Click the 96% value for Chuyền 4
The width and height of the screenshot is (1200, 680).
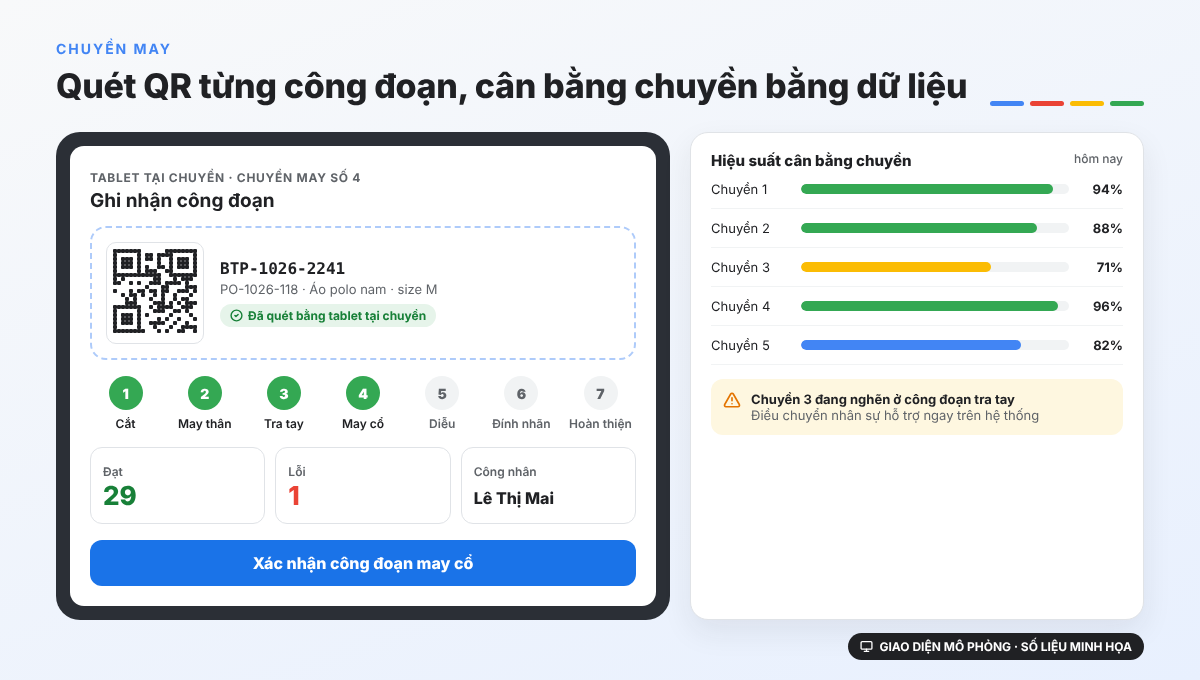1107,306
